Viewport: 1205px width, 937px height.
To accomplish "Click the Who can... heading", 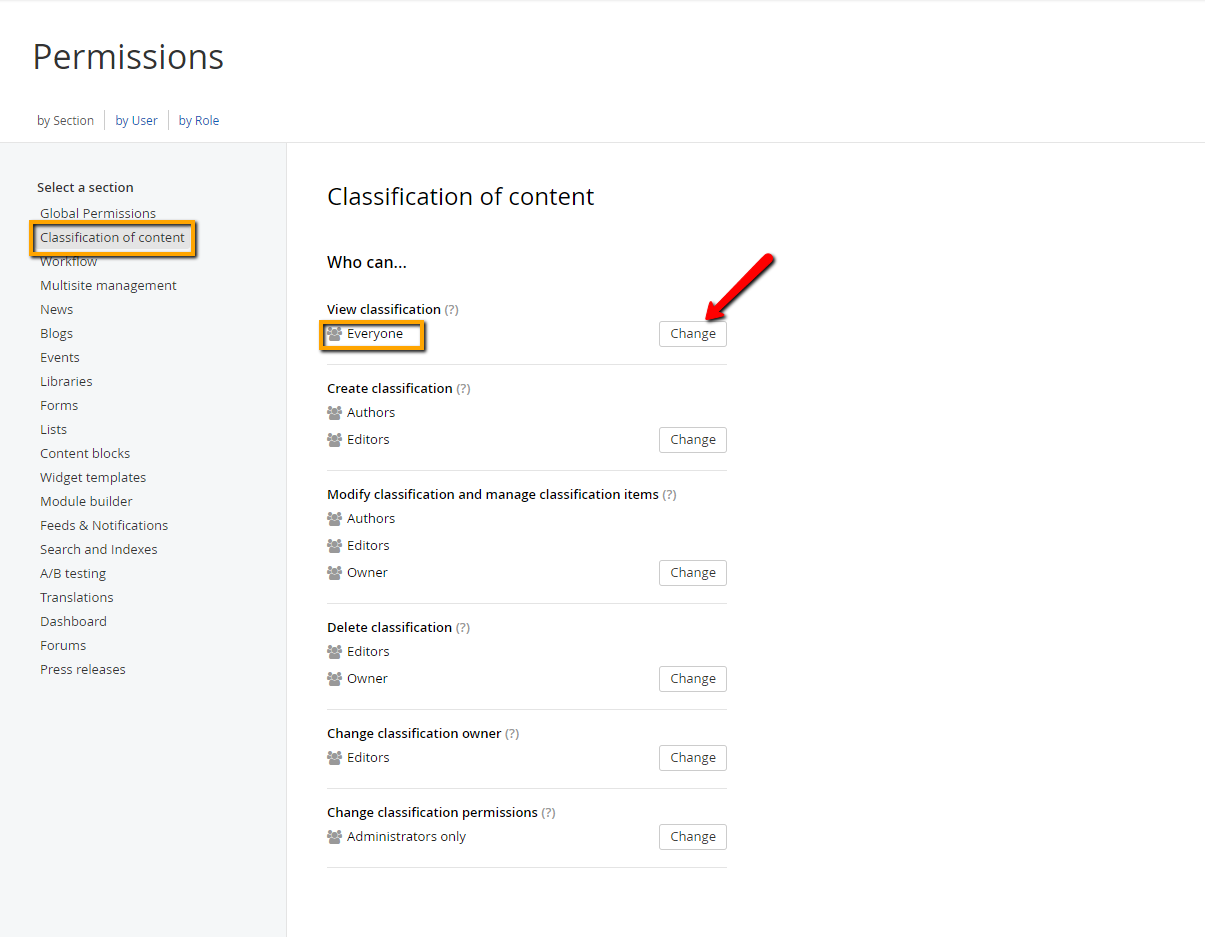I will click(x=367, y=263).
